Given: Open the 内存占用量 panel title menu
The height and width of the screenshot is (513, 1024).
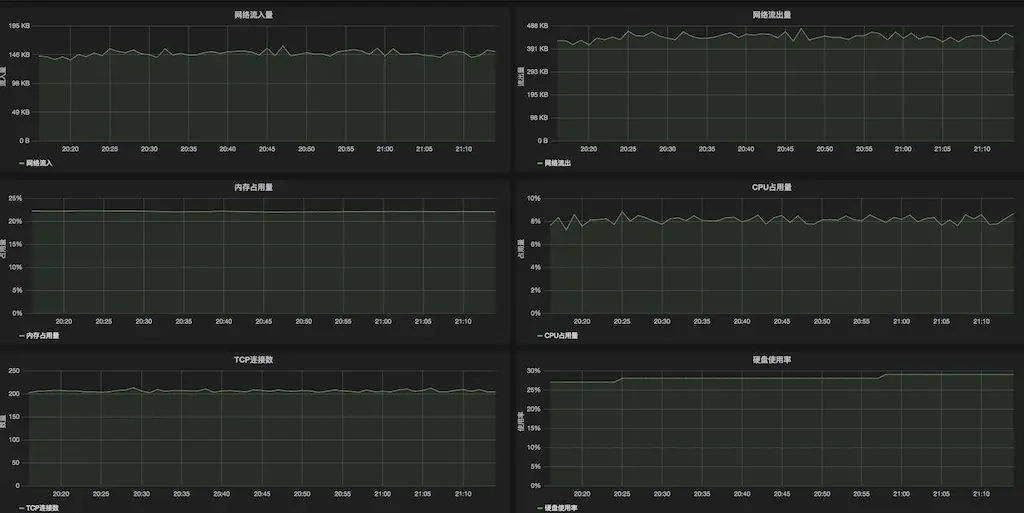Looking at the screenshot, I should point(253,187).
